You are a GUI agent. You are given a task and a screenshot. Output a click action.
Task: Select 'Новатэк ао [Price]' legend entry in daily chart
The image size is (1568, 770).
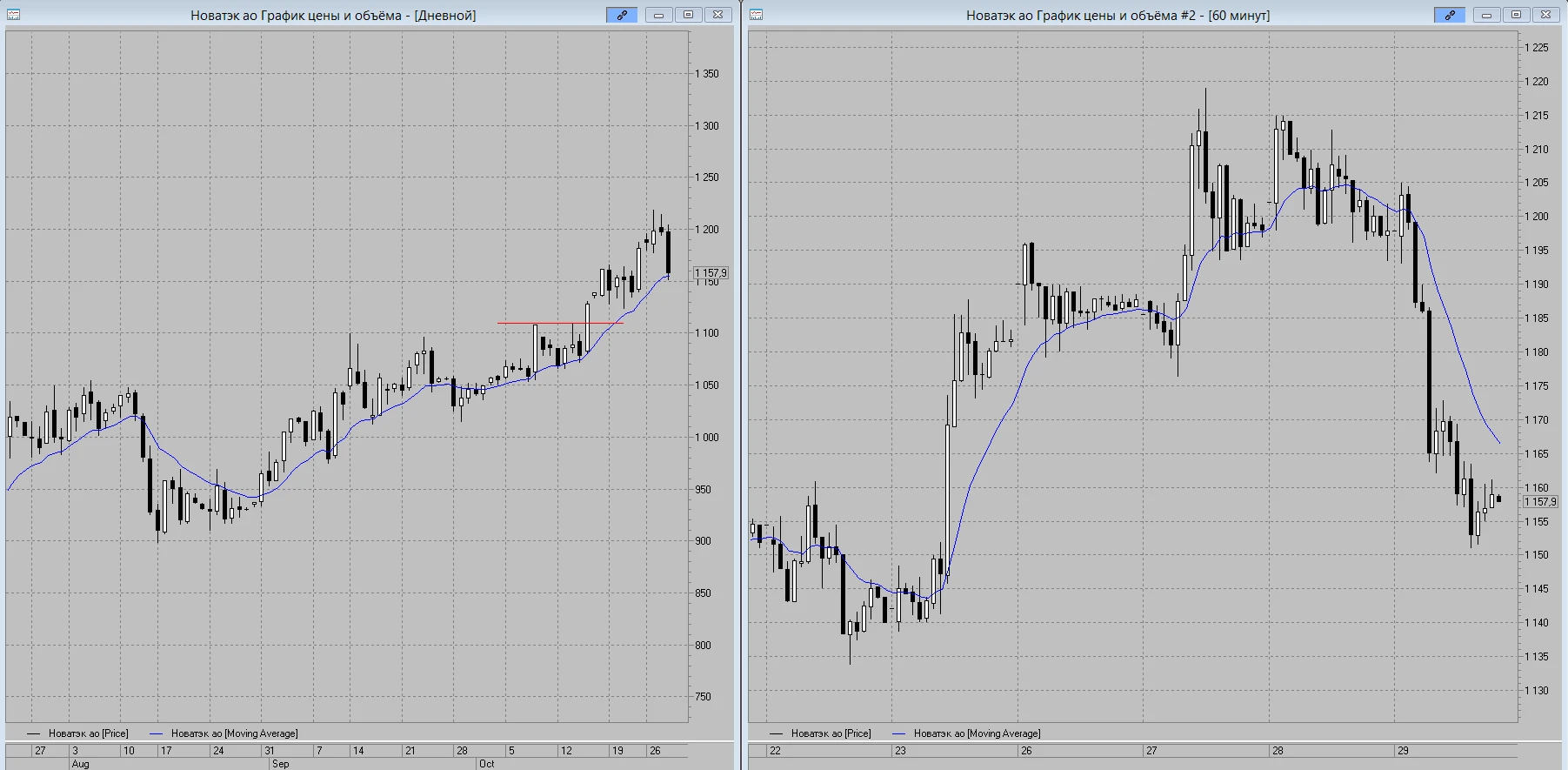pyautogui.click(x=88, y=733)
